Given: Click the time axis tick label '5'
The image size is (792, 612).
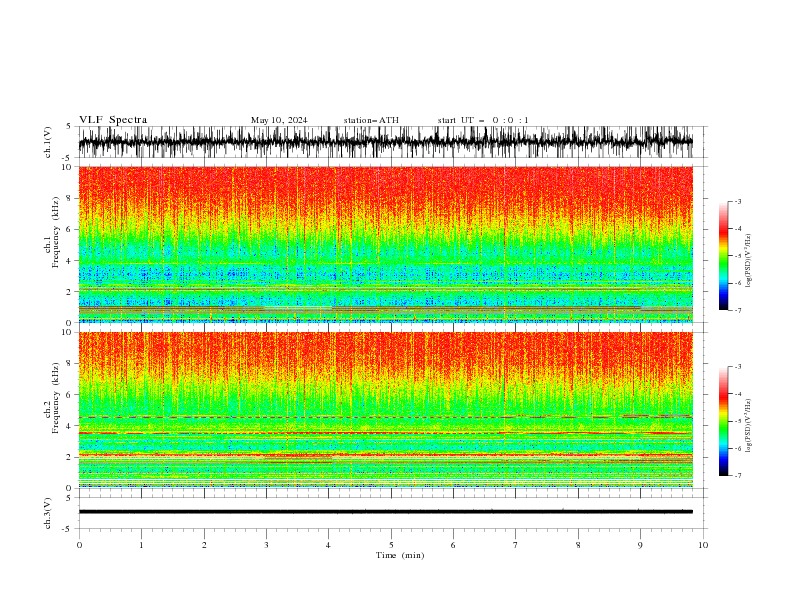Looking at the screenshot, I should coord(391,545).
